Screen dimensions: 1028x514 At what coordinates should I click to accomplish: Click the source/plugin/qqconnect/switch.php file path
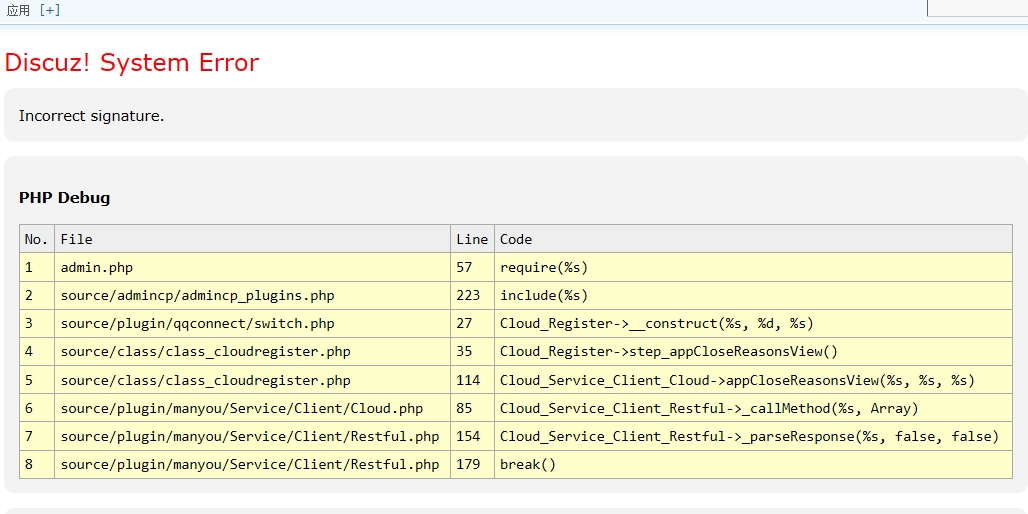pyautogui.click(x=197, y=323)
